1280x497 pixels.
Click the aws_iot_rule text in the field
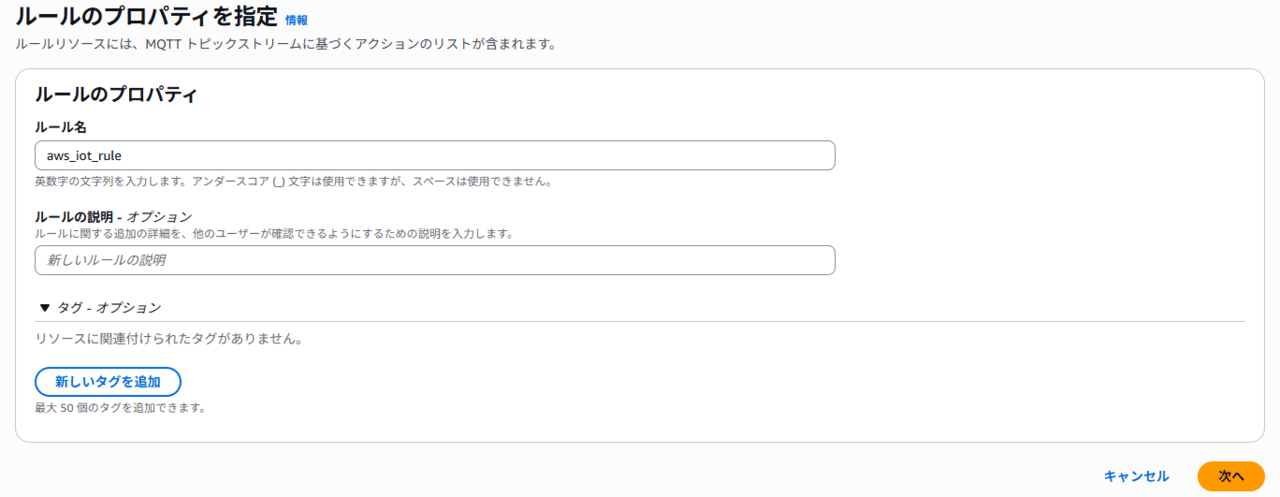coord(84,156)
